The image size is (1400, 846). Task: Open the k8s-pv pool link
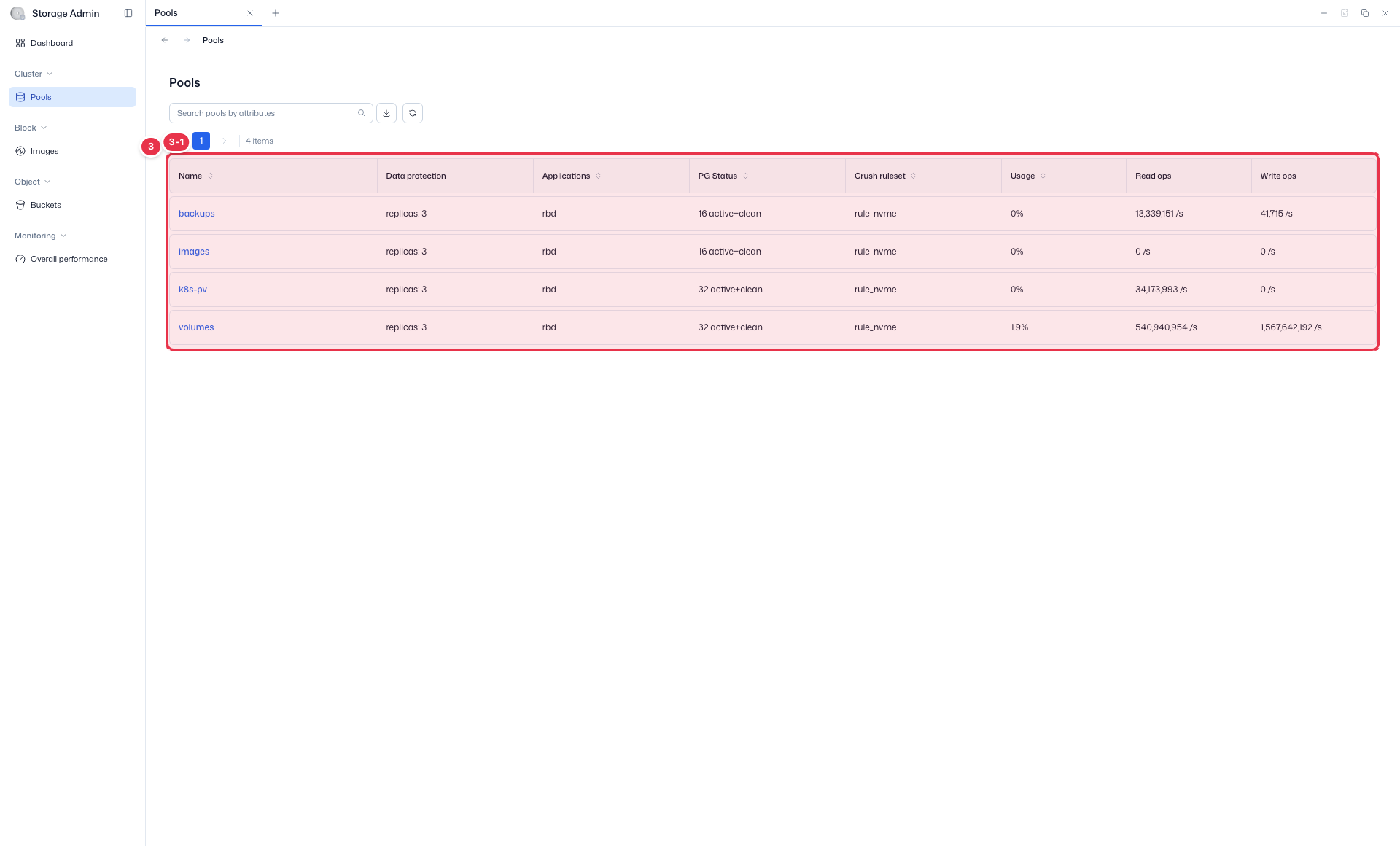coord(192,290)
